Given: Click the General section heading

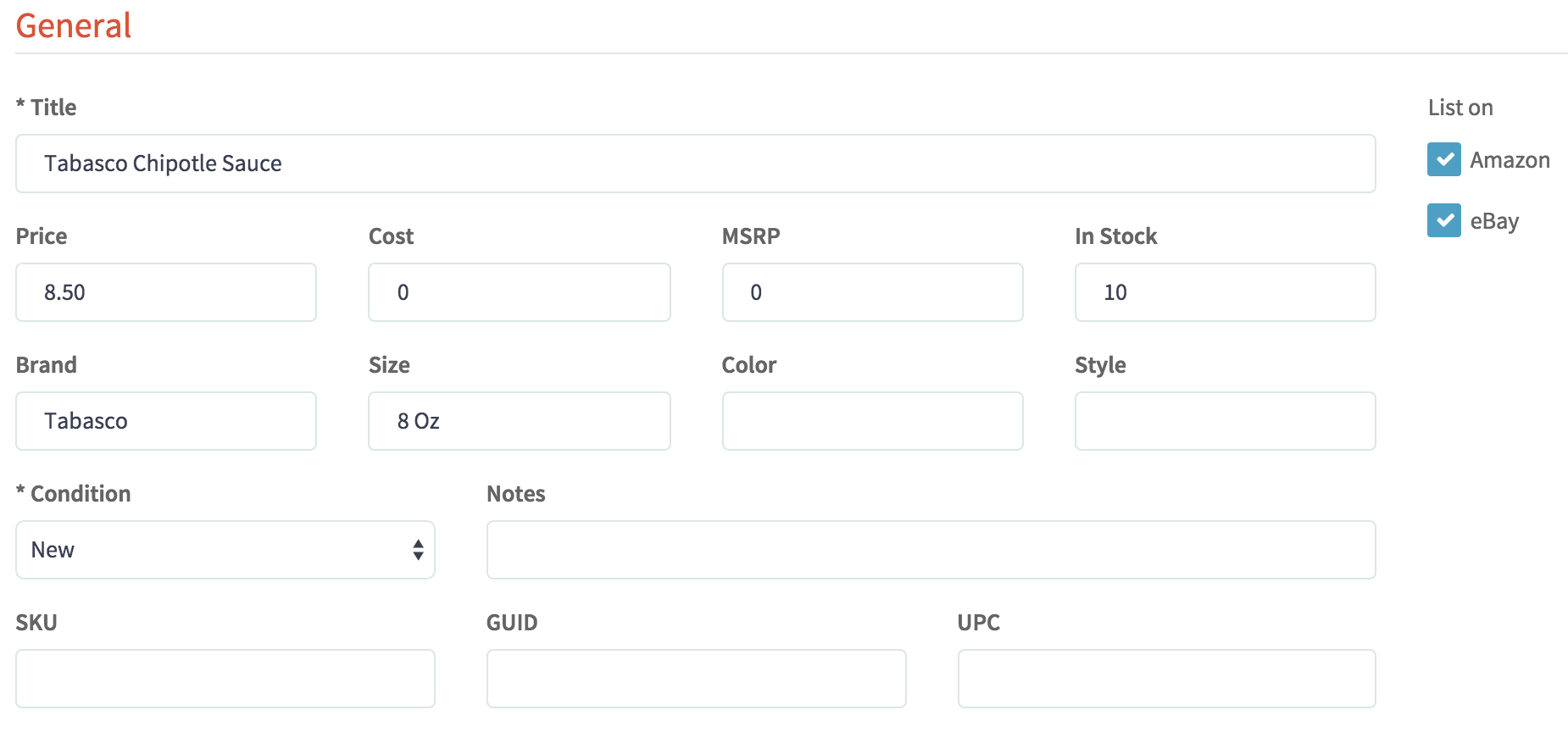Looking at the screenshot, I should (x=74, y=25).
